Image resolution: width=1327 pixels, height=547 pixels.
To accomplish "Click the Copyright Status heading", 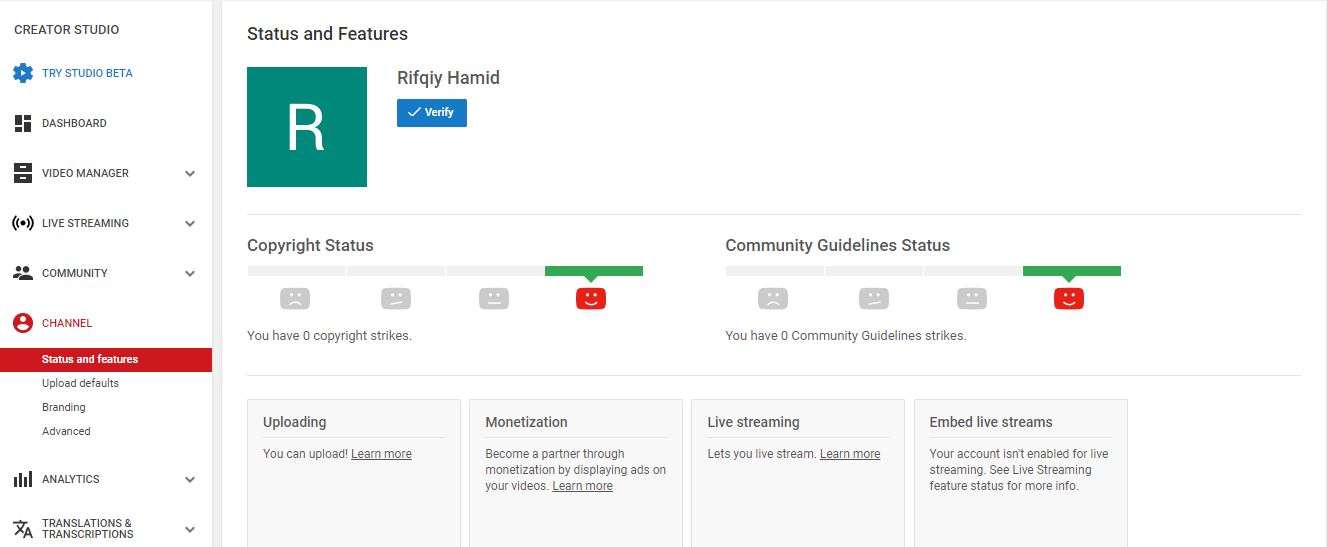I will coord(310,245).
